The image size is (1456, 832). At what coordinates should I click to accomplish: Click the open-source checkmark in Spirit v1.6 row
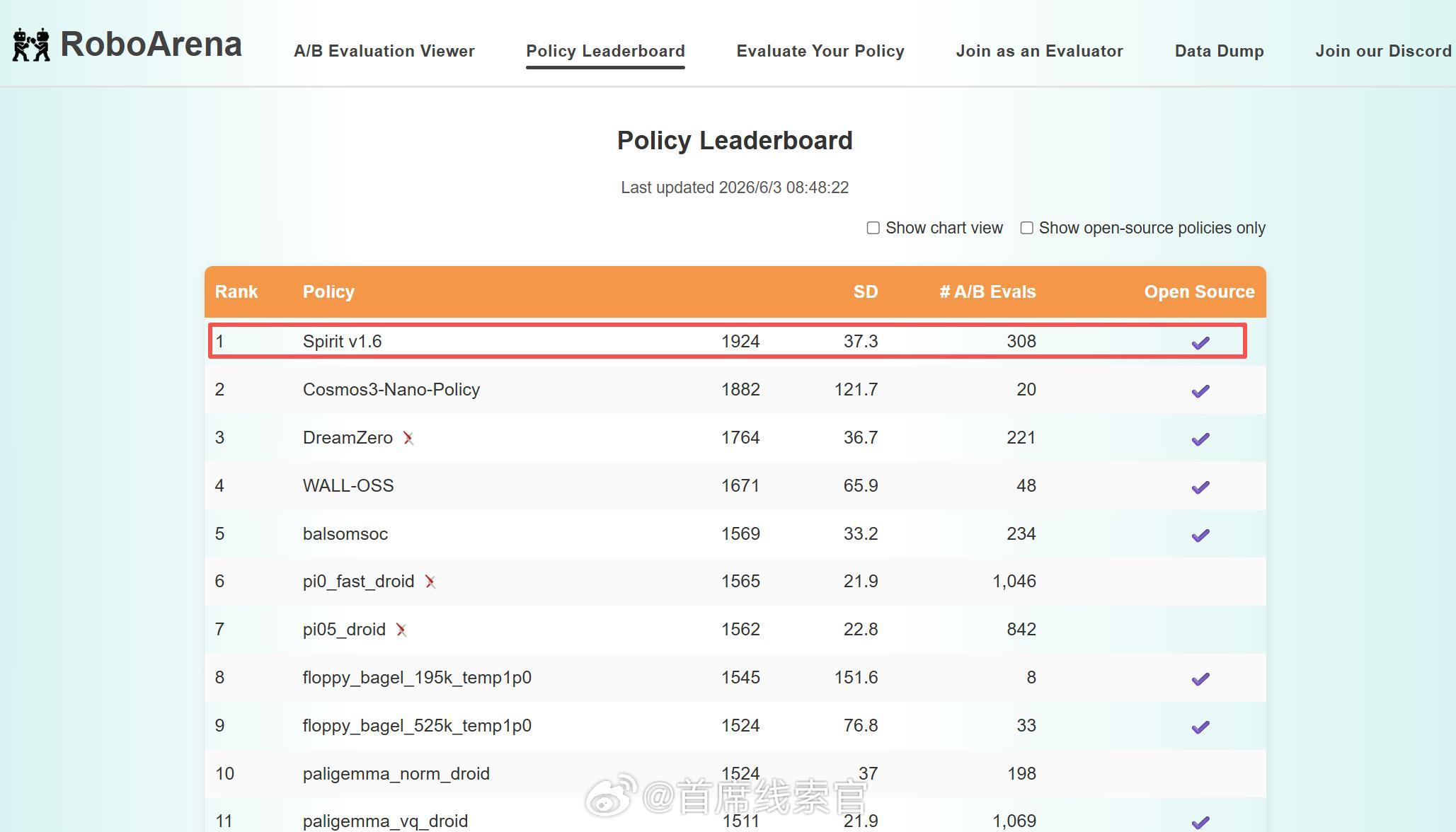pyautogui.click(x=1200, y=343)
